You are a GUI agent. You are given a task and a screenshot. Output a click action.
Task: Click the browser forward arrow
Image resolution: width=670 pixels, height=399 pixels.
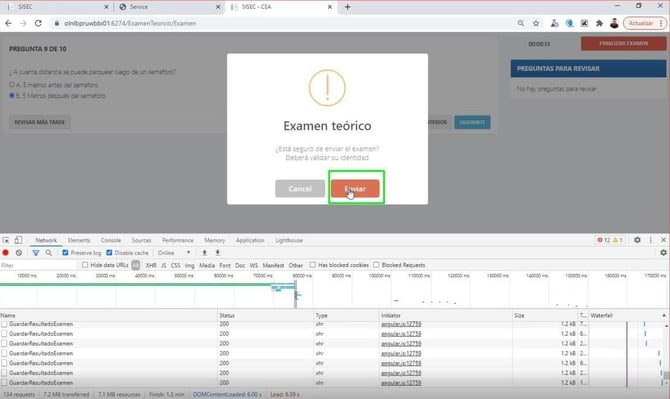tap(23, 23)
